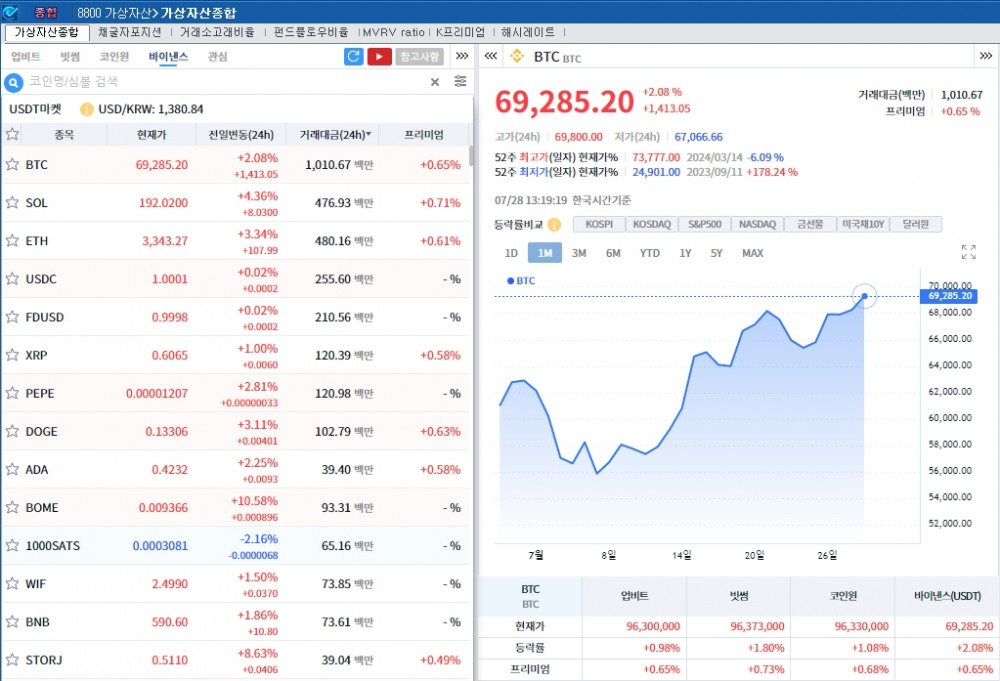This screenshot has height=681, width=1000.
Task: Open search filter options icon beside the X
Action: tap(459, 81)
